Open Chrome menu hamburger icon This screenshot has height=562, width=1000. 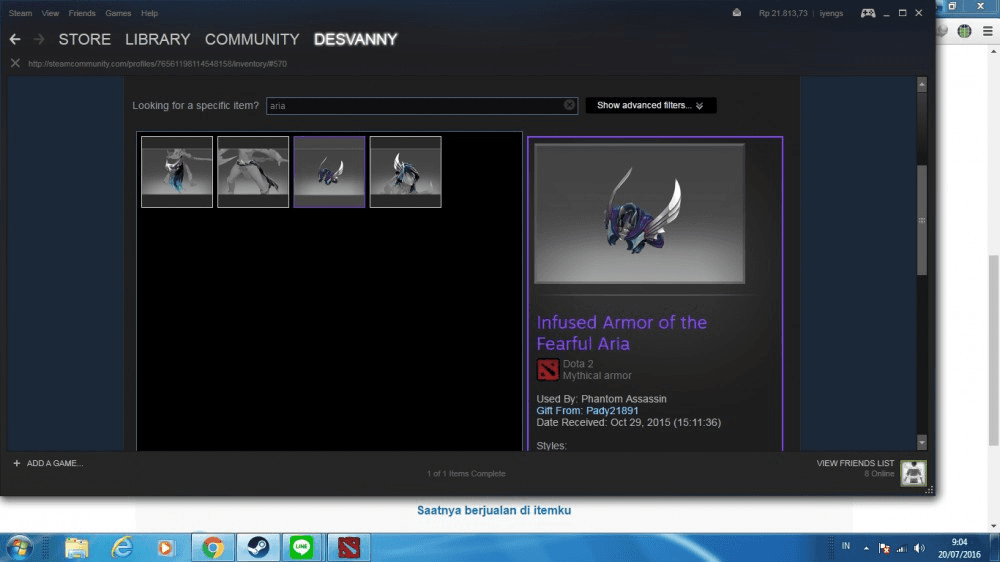tap(988, 31)
